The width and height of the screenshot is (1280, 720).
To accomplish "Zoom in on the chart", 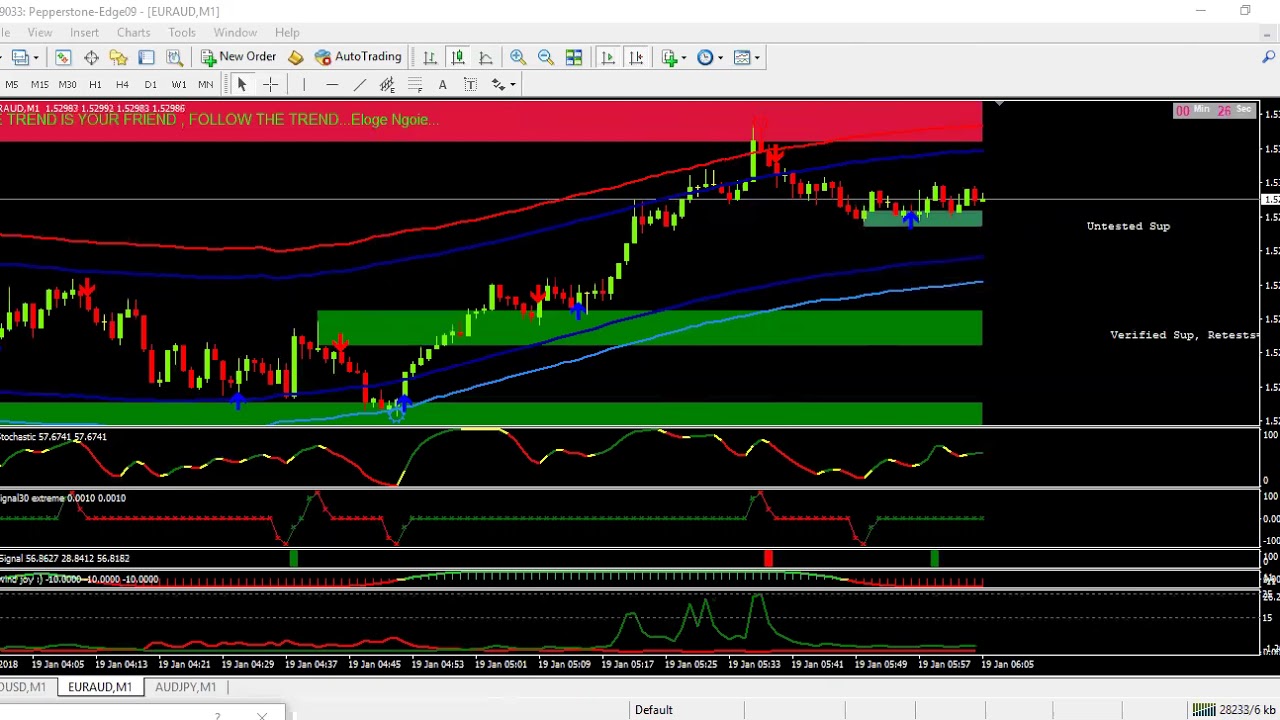I will tap(518, 57).
